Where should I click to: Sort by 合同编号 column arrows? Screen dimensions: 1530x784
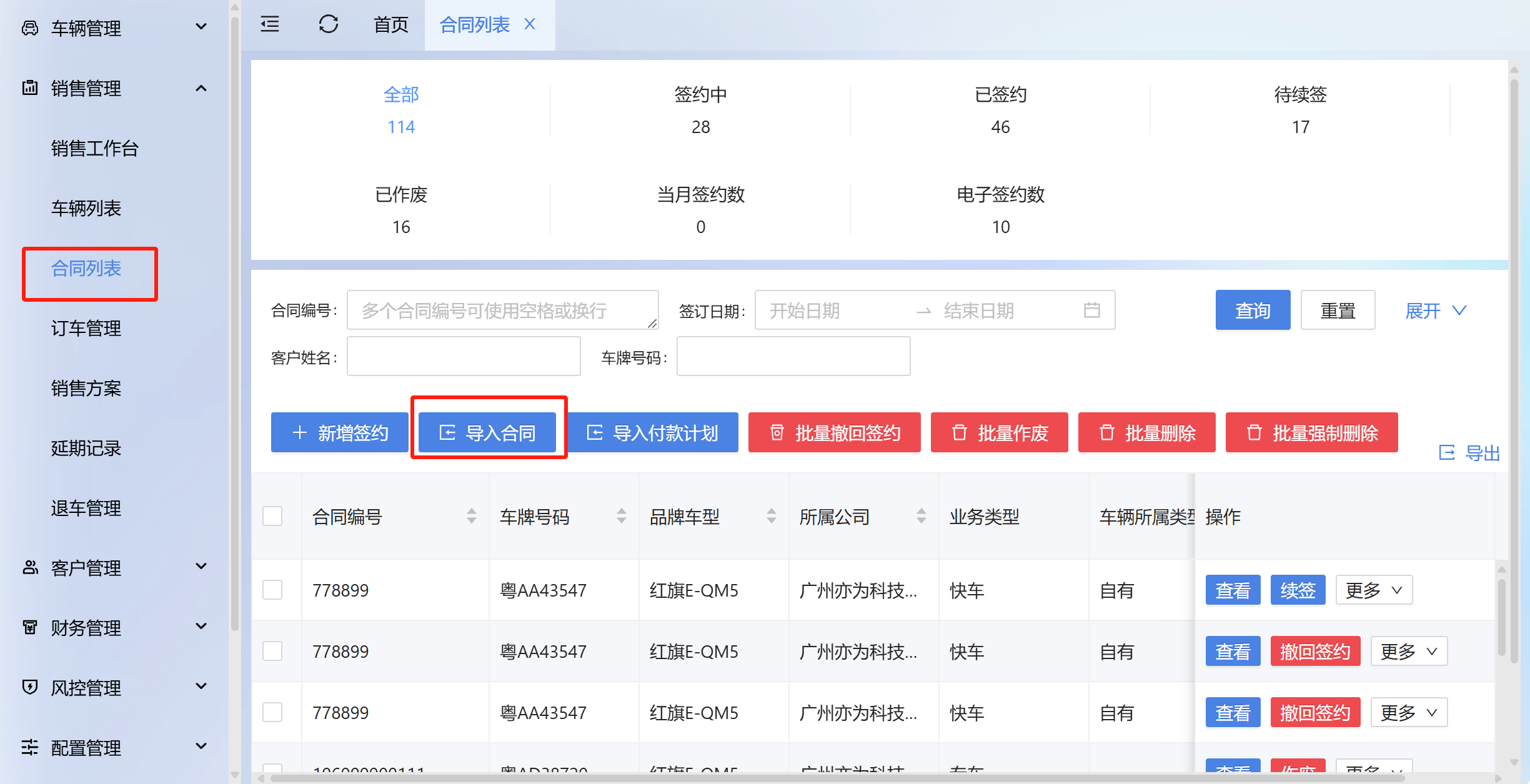471,516
